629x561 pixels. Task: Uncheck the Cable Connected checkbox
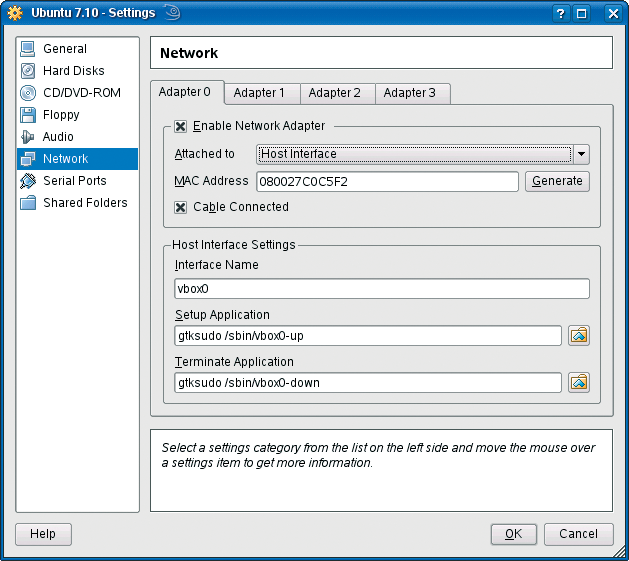(x=180, y=207)
